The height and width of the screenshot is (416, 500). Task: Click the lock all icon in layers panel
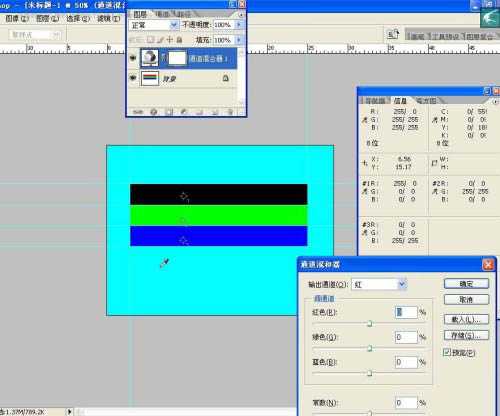(179, 40)
